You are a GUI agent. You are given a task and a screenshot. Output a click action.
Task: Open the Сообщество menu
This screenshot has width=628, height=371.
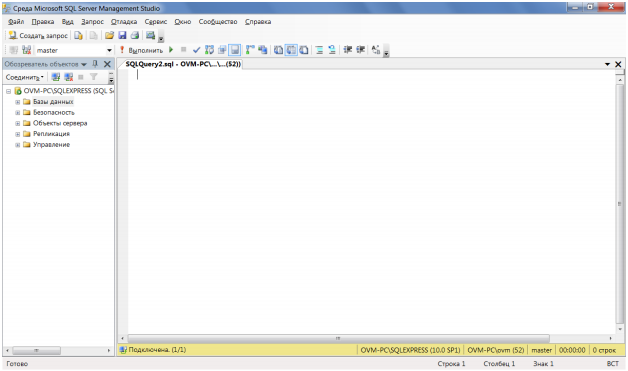pos(218,22)
